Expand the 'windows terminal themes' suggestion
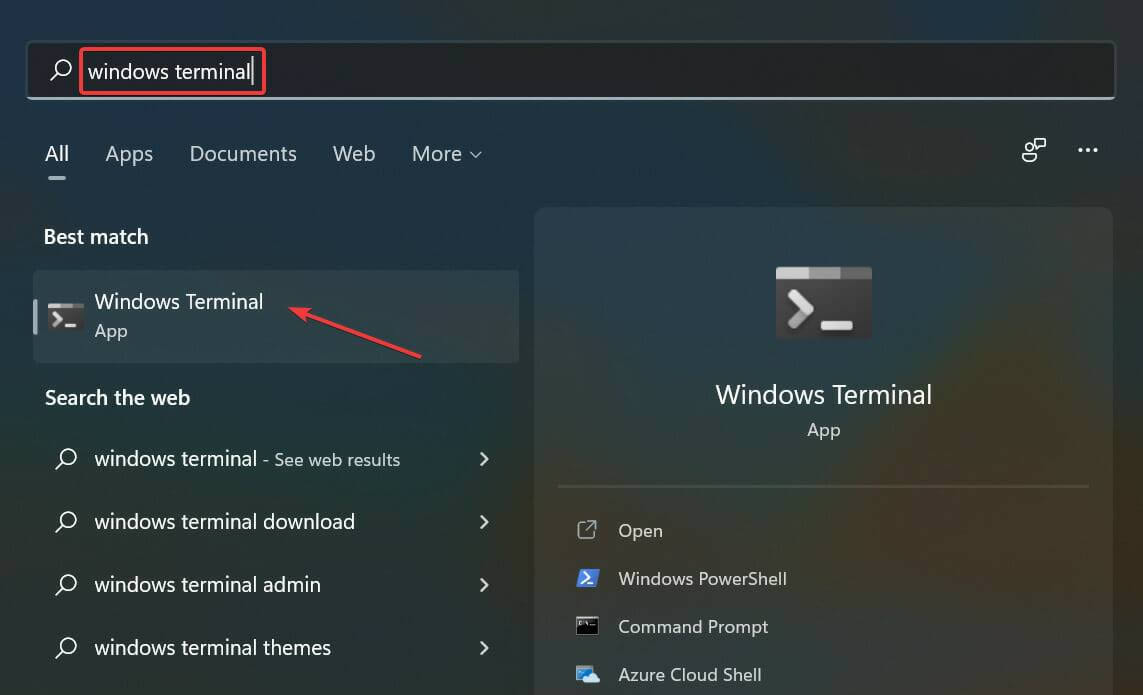 484,647
